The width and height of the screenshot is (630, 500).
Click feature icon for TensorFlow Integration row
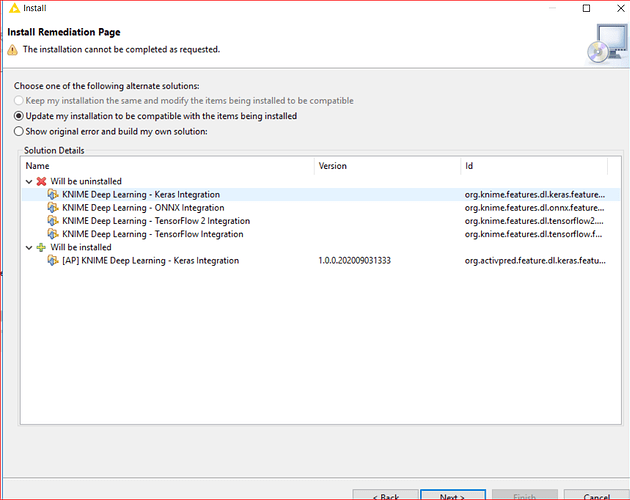click(x=53, y=234)
